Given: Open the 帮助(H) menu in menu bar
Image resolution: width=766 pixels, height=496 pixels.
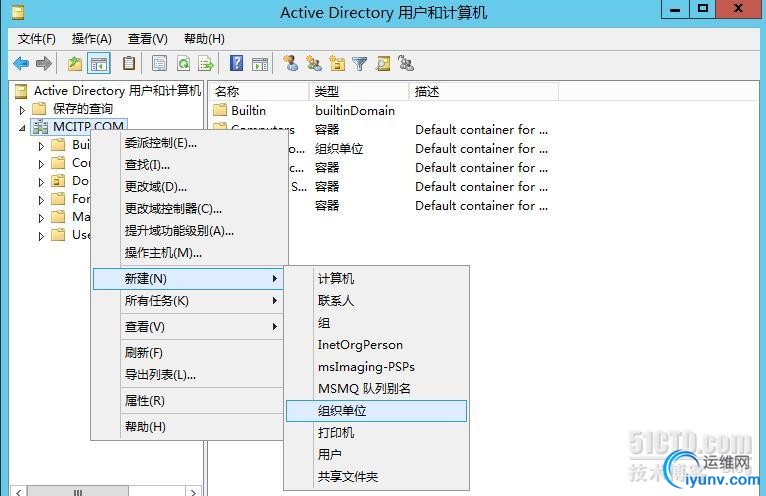Looking at the screenshot, I should (204, 39).
